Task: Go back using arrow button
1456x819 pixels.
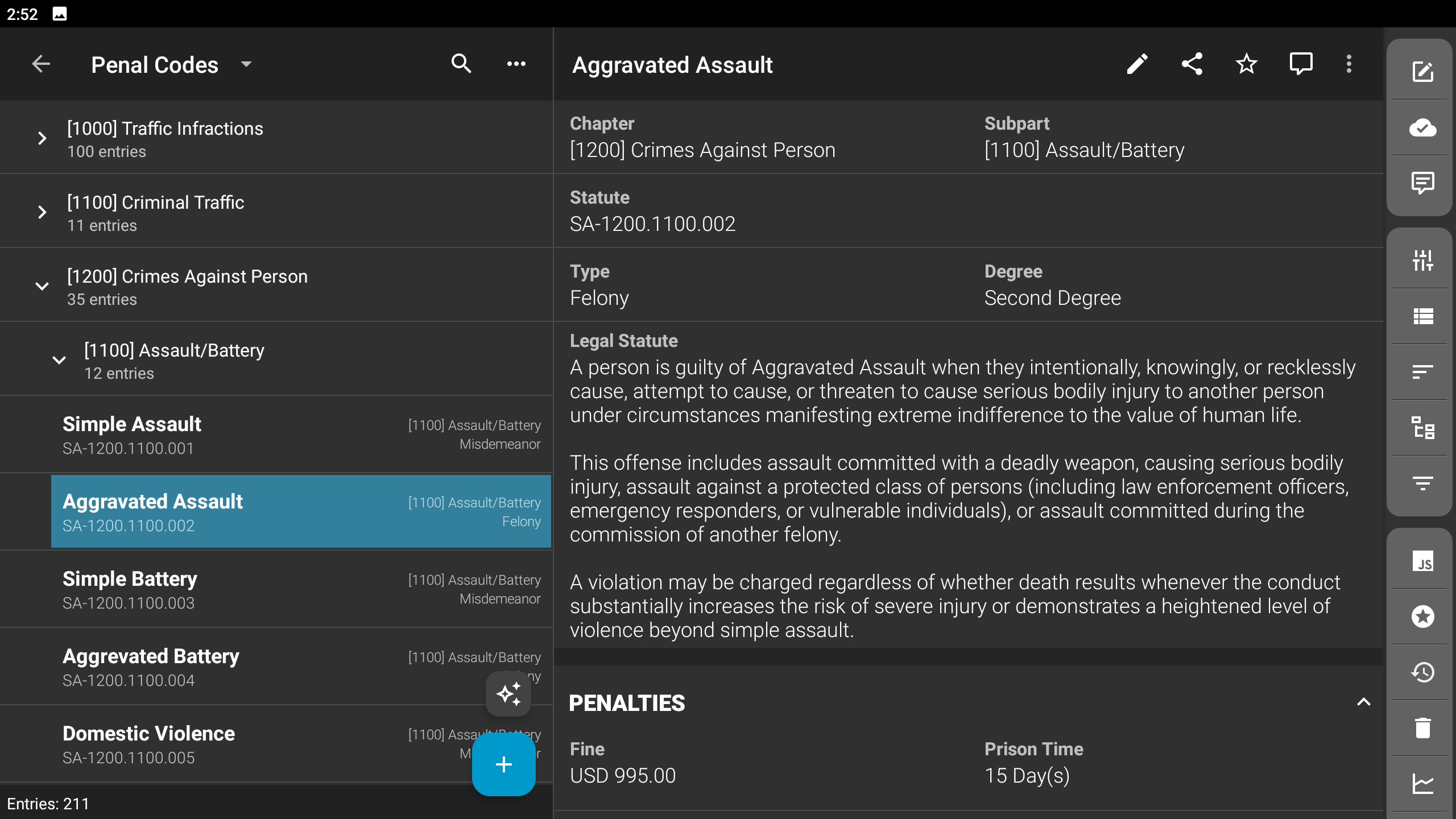Action: tap(41, 64)
